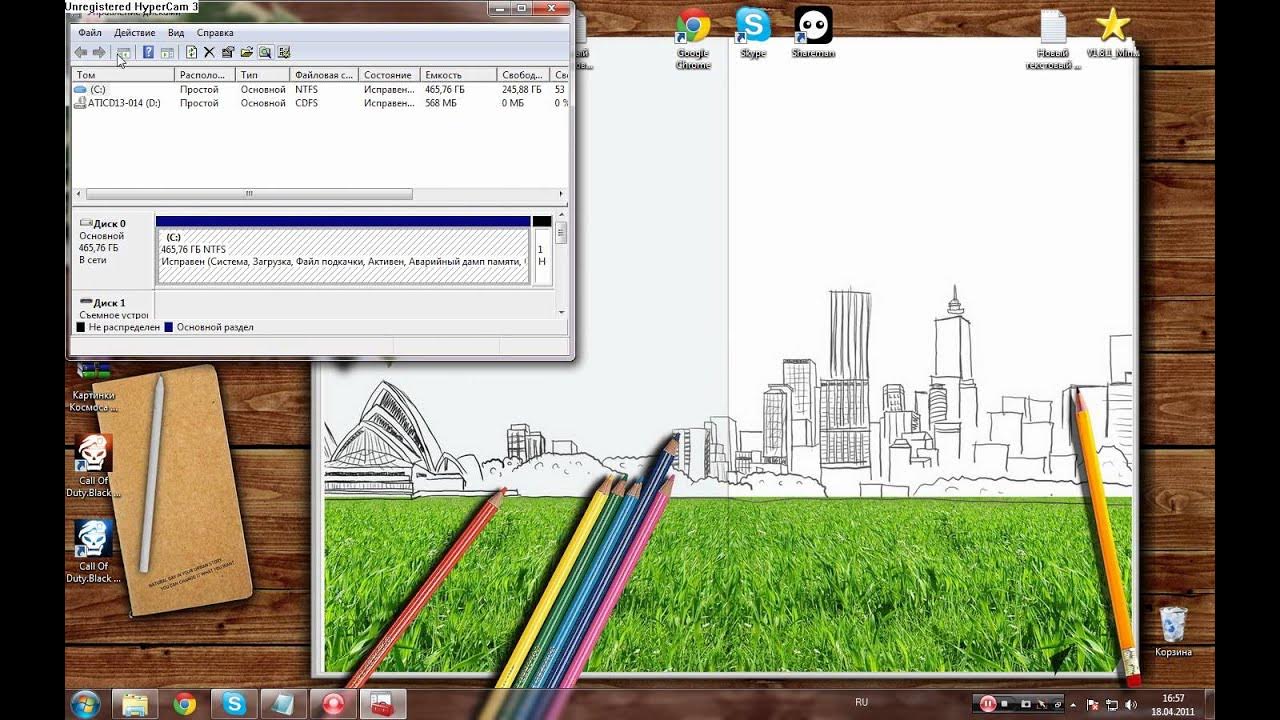Click the Располо... column header

(205, 75)
